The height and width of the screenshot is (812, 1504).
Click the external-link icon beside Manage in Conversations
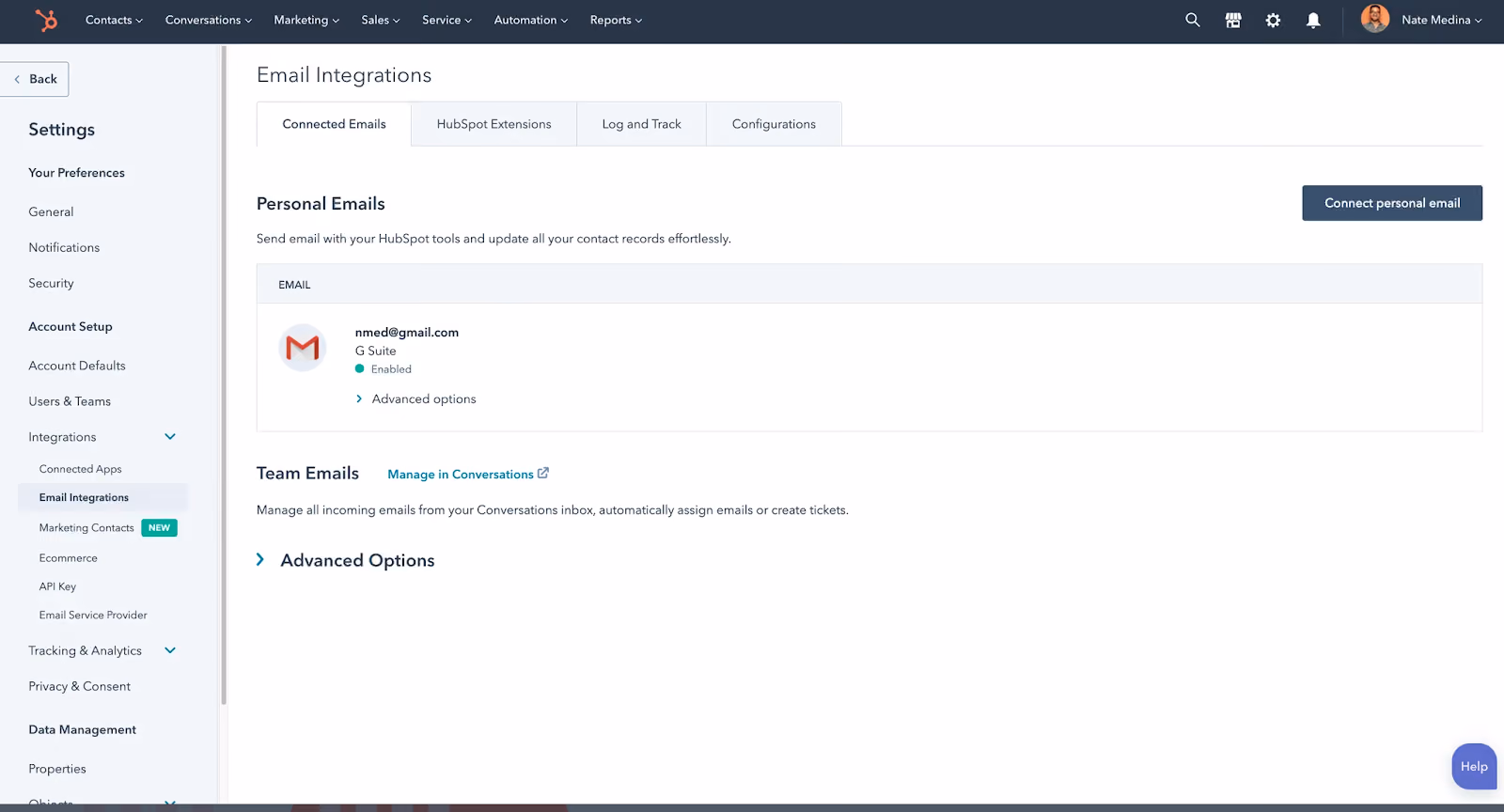(543, 473)
